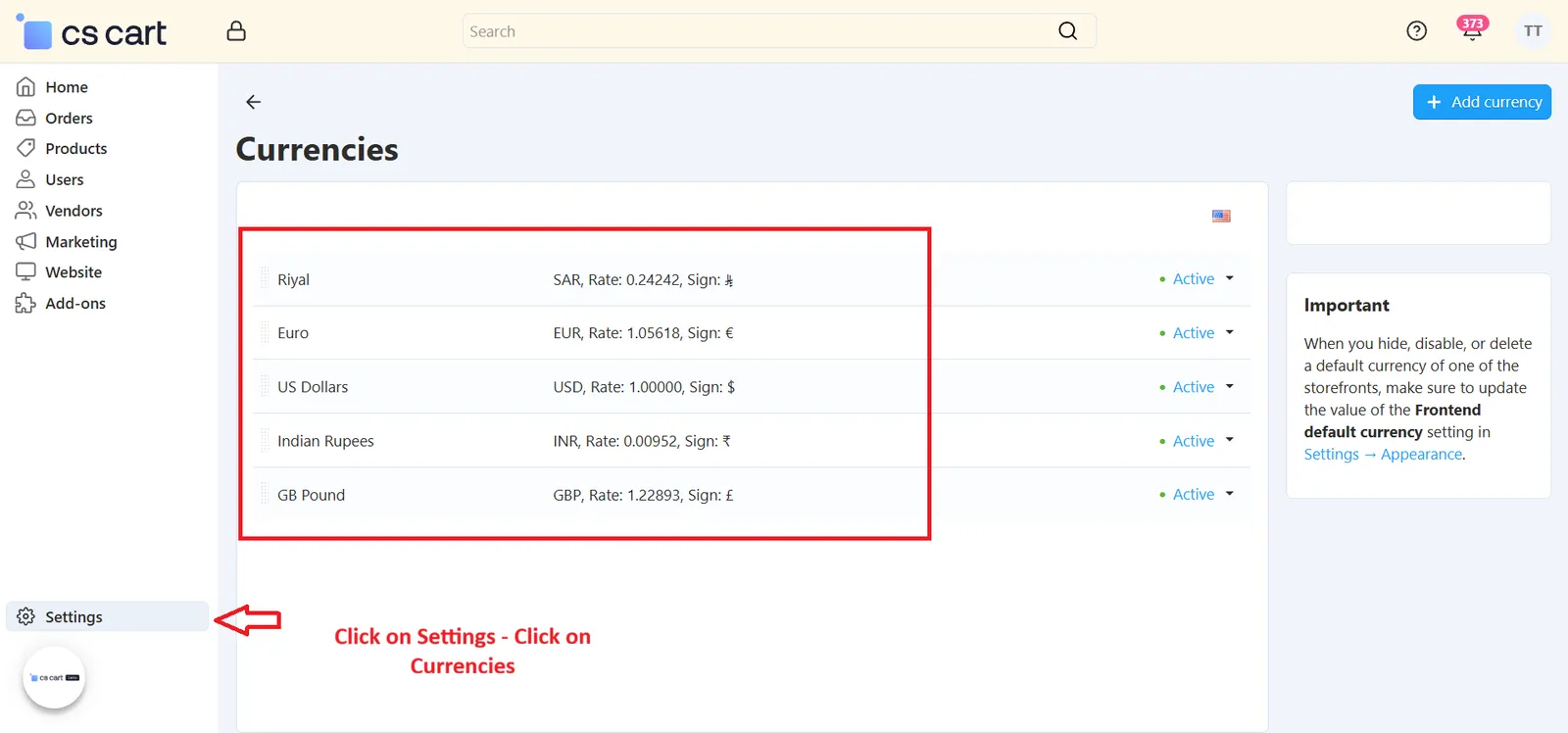
Task: Expand the Active status dropdown for Riyal
Action: point(1197,279)
